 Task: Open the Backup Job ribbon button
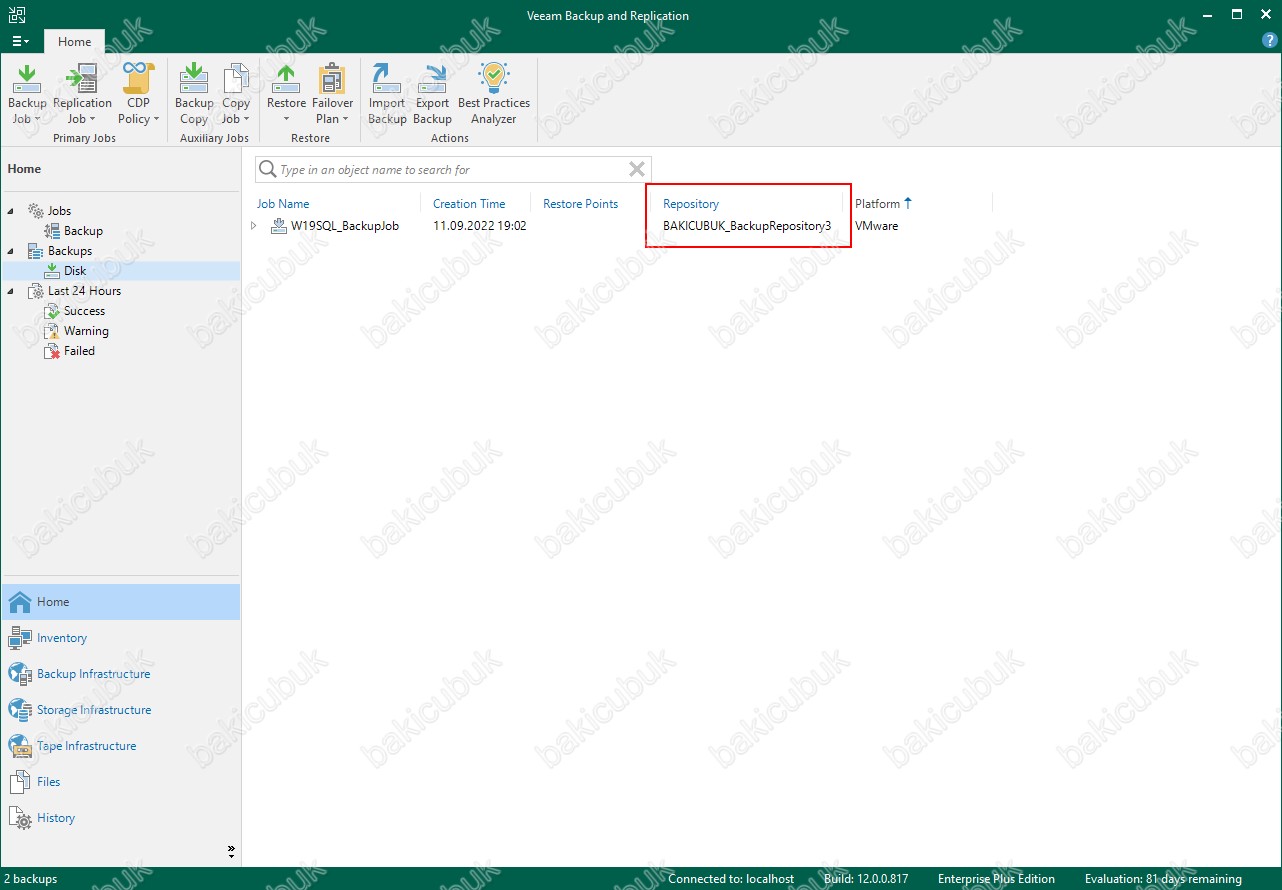pyautogui.click(x=27, y=94)
